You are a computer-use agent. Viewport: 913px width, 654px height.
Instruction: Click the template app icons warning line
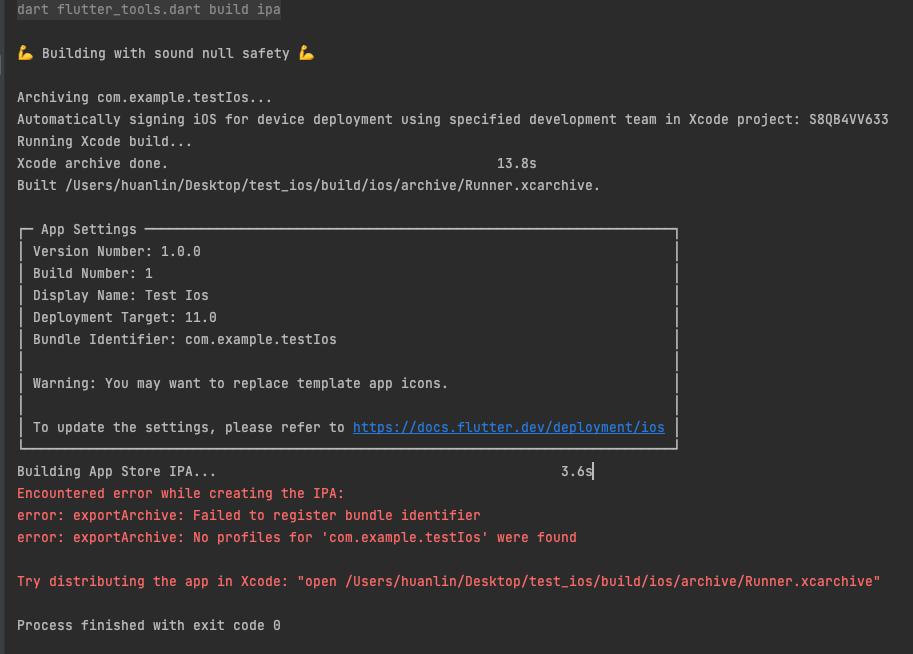click(240, 384)
